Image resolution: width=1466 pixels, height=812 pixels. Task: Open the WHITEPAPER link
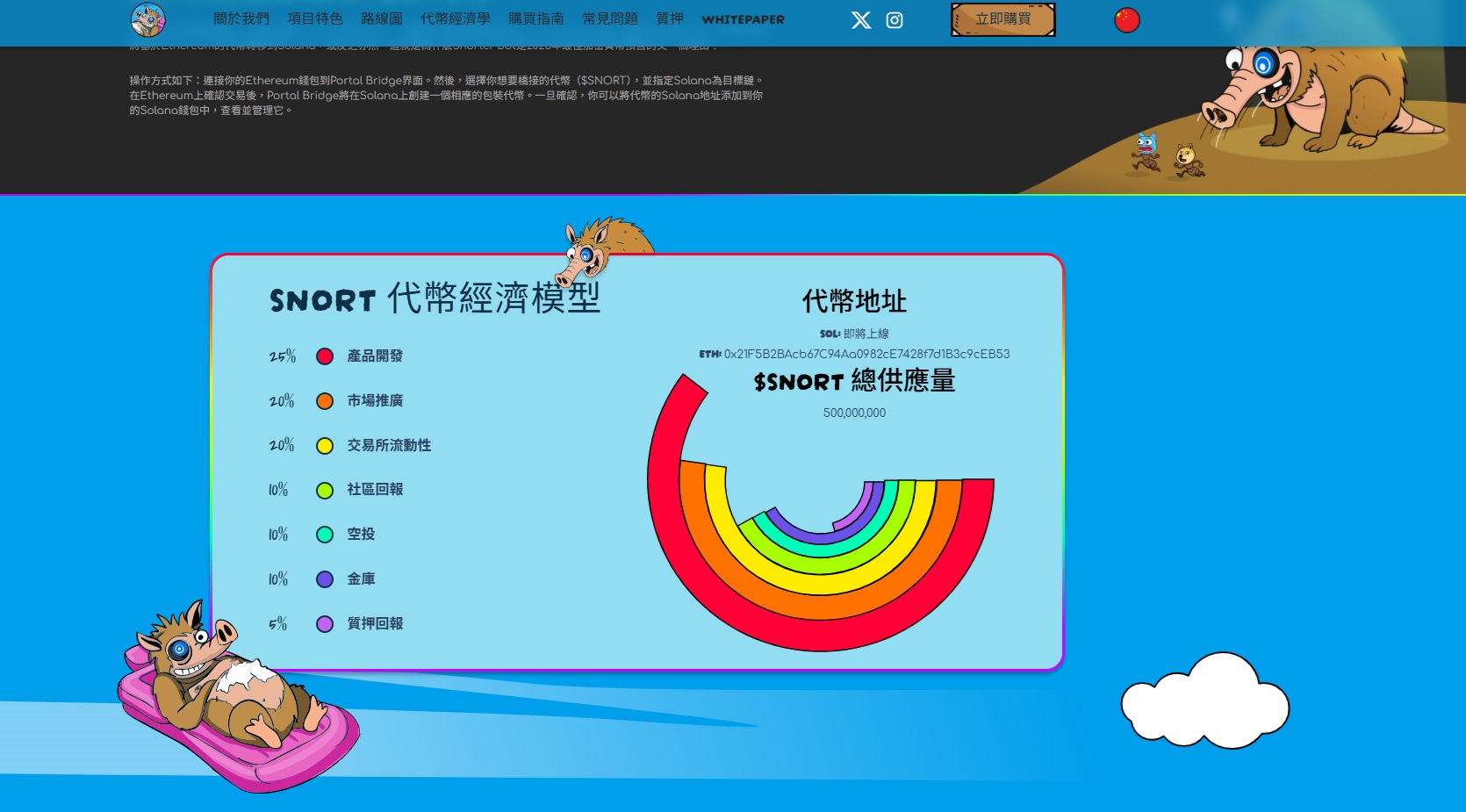click(x=743, y=19)
